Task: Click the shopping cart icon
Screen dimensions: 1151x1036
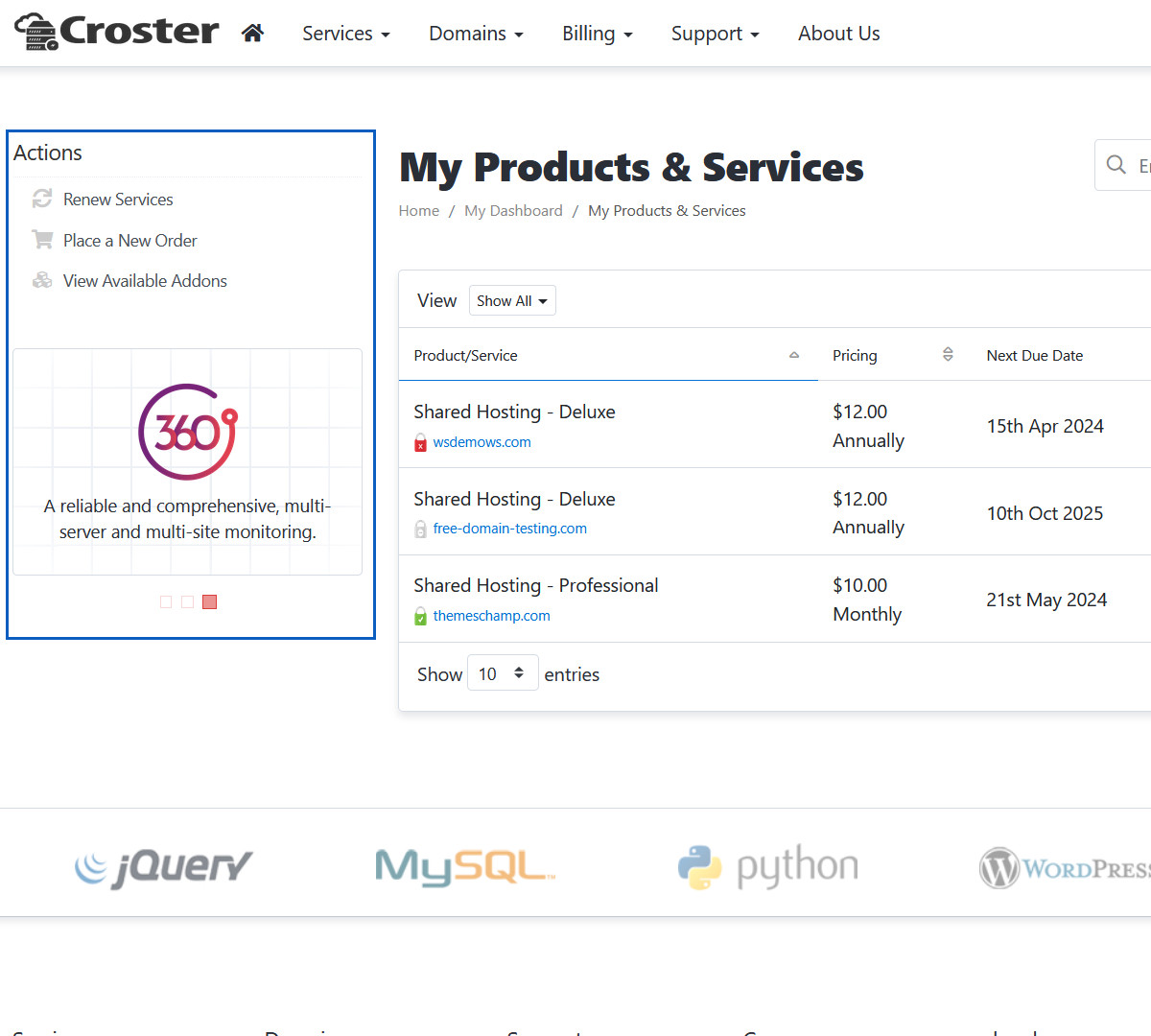Action: pos(42,240)
